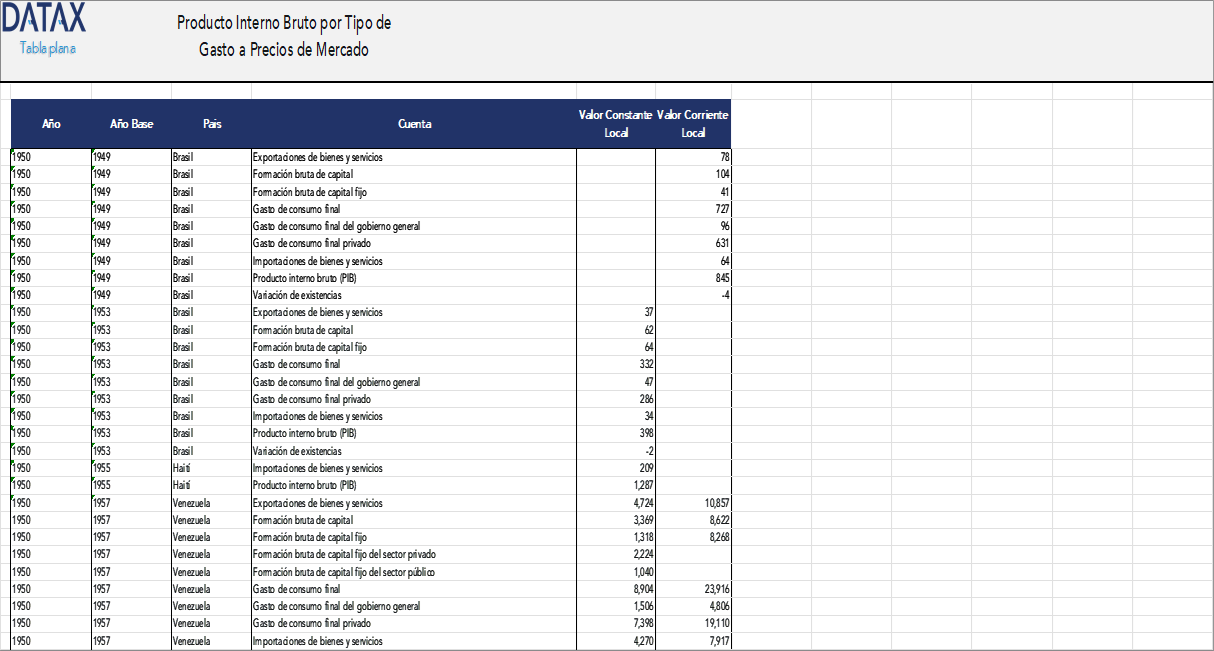Click the DATAX logo
The image size is (1214, 651).
[x=45, y=18]
